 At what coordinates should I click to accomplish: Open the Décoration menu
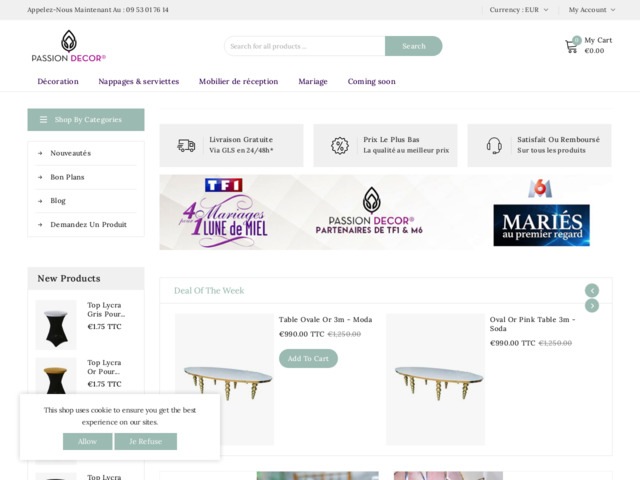coord(58,81)
